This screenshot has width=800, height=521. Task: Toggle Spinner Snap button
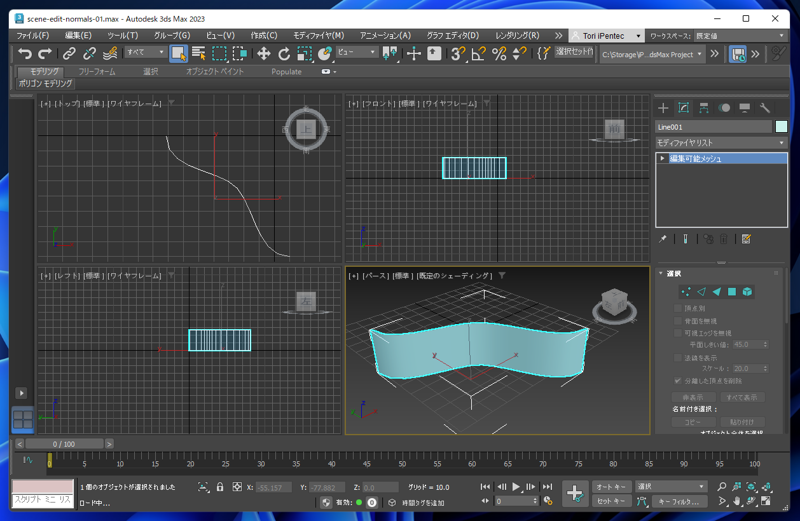pyautogui.click(x=519, y=54)
